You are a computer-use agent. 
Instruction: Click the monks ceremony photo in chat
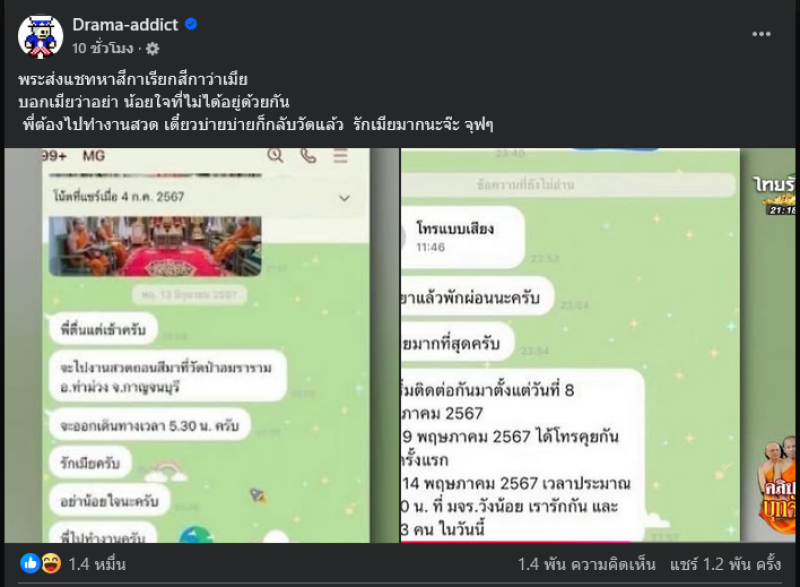(155, 246)
